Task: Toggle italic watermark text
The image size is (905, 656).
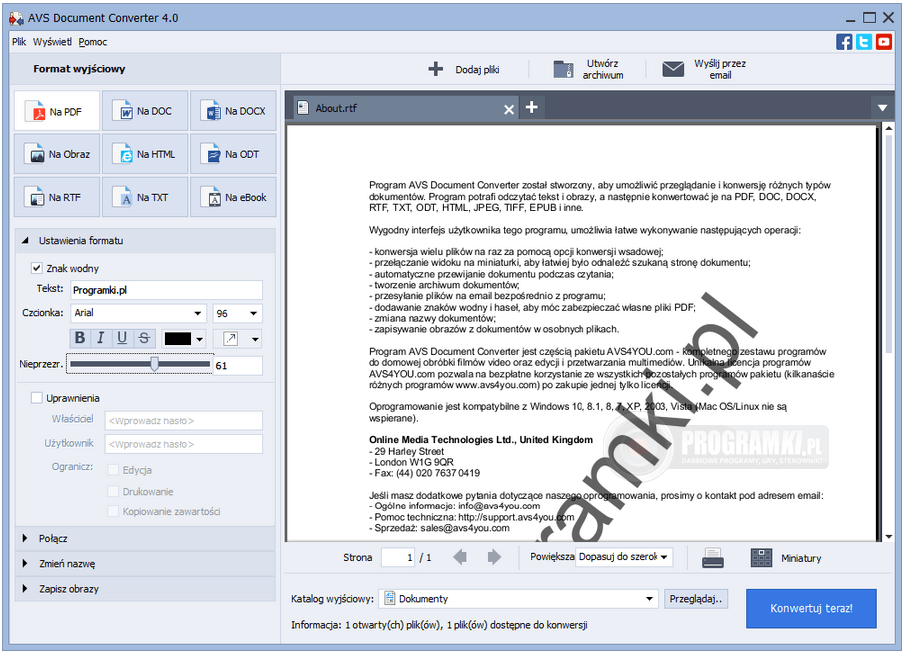Action: click(101, 338)
